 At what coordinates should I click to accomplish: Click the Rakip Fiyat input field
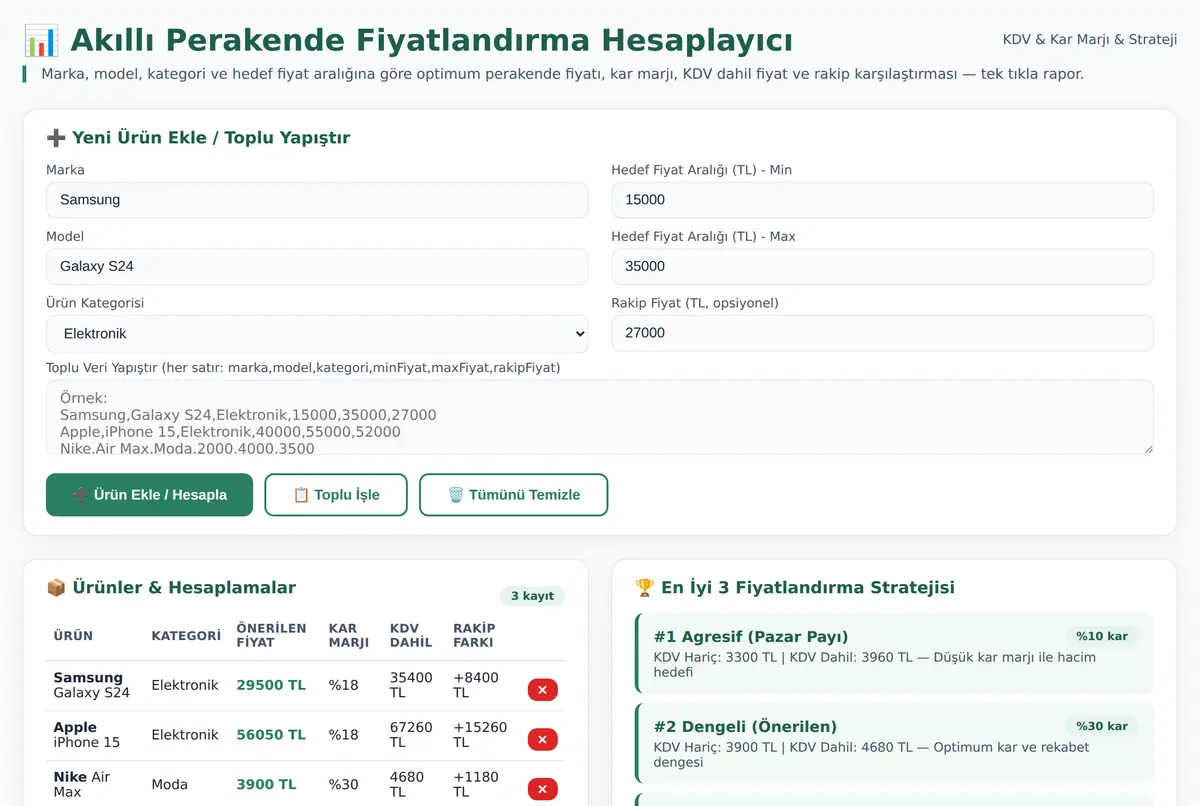click(x=882, y=333)
